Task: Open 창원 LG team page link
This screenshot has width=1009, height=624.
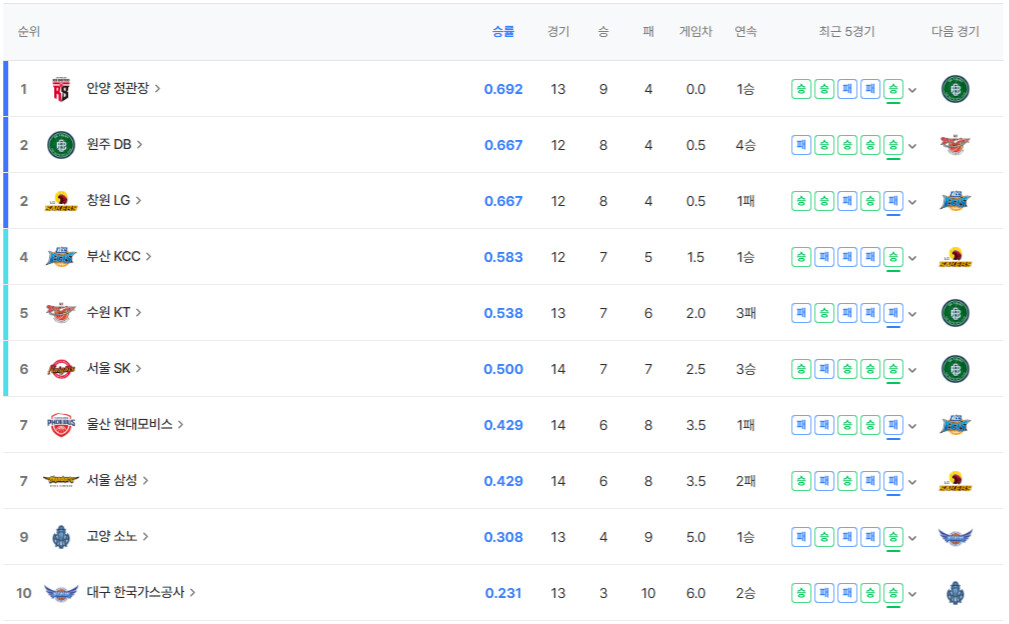Action: (x=114, y=200)
